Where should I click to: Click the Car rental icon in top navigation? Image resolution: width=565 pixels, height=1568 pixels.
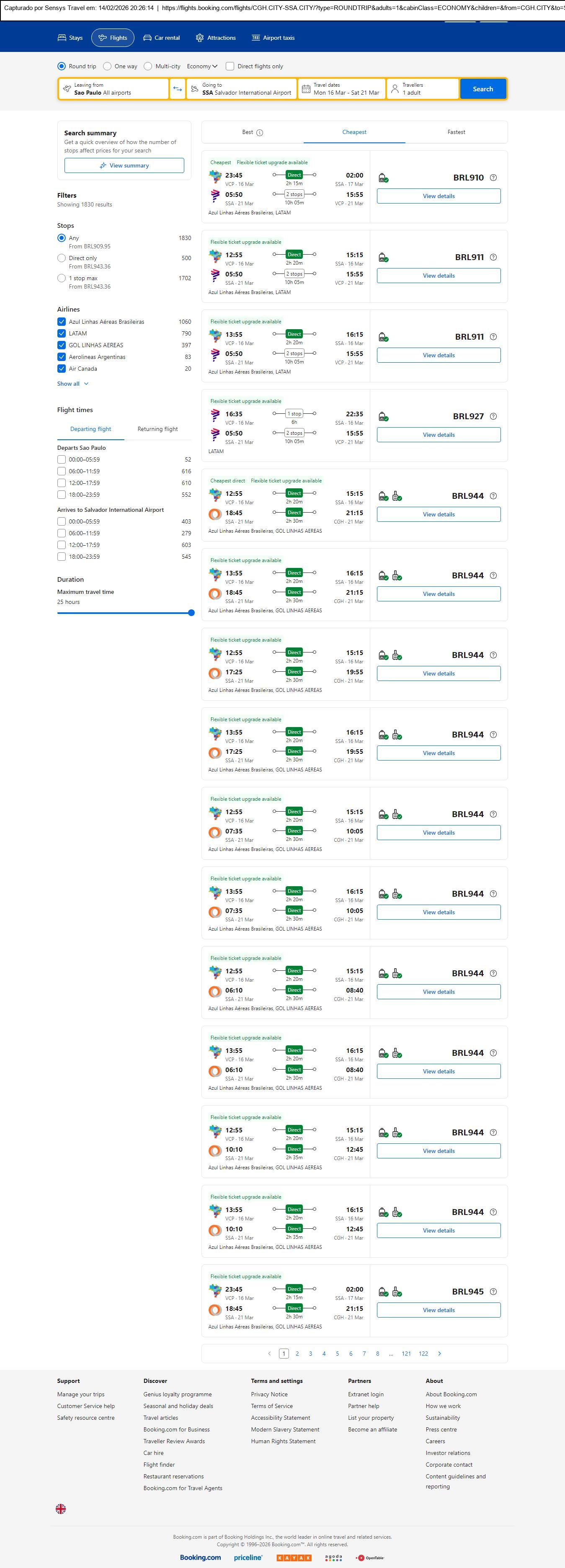(147, 38)
